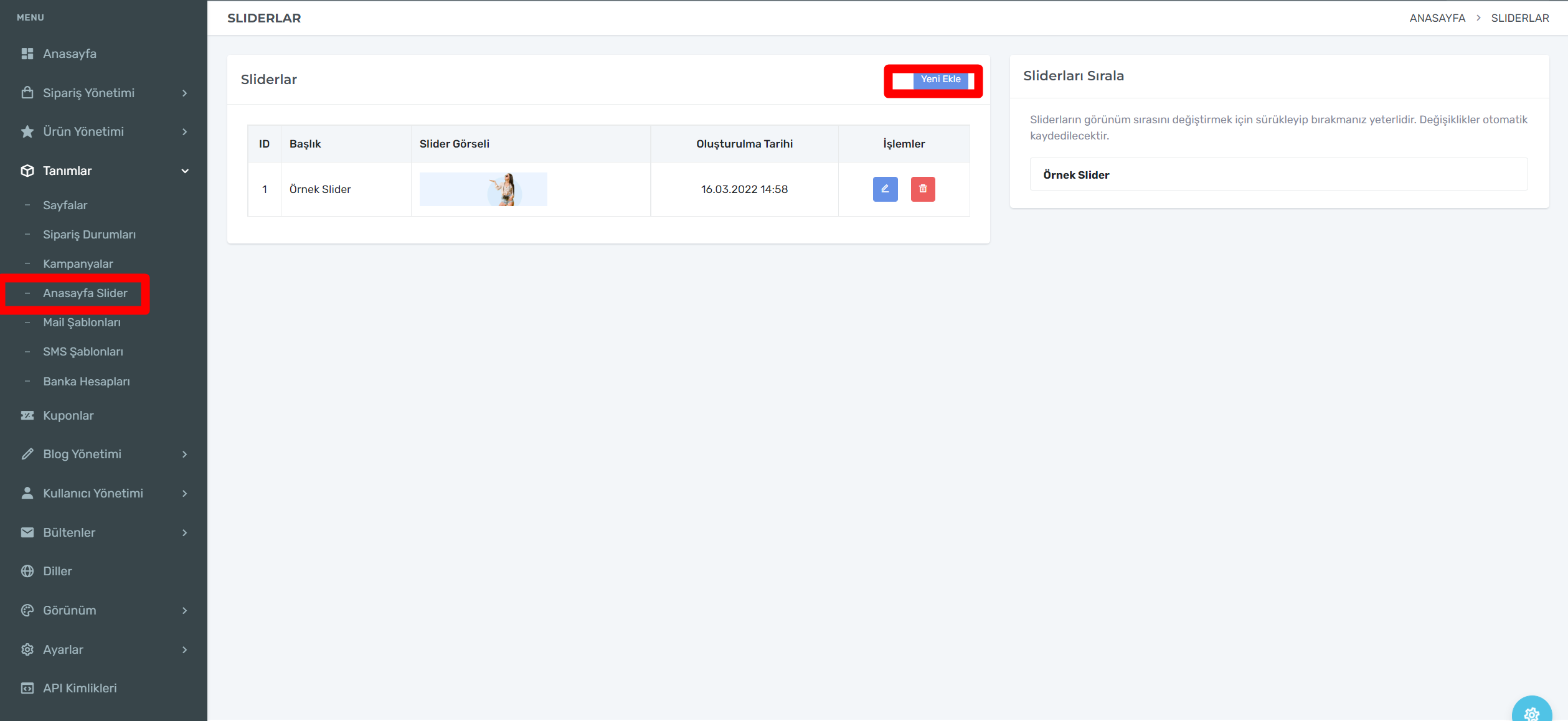Select Mail Şablonları in sidebar
The image size is (1568, 721).
[x=82, y=322]
